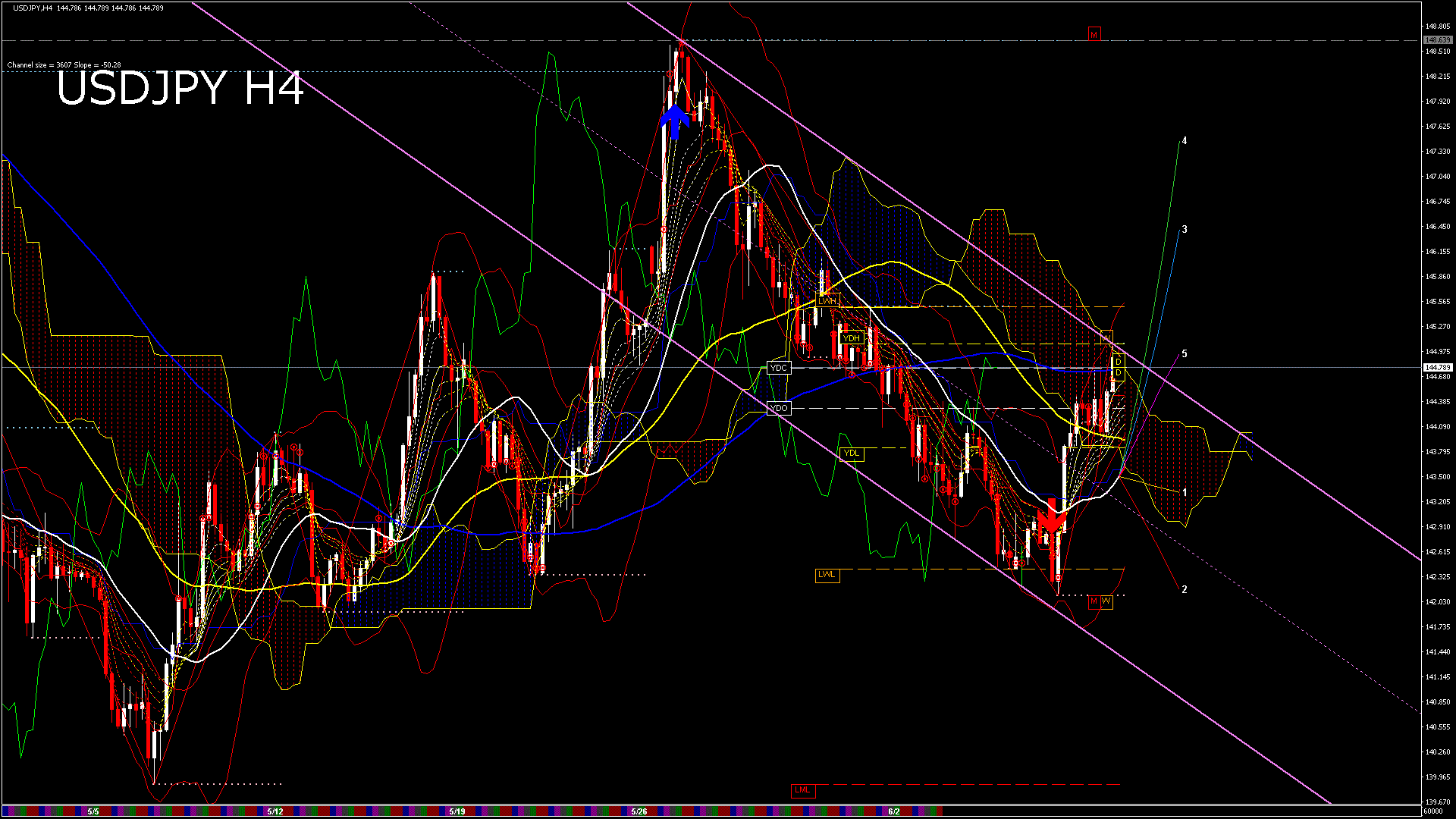This screenshot has height=819, width=1456.
Task: Click the 6/2 date marker
Action: 894,811
